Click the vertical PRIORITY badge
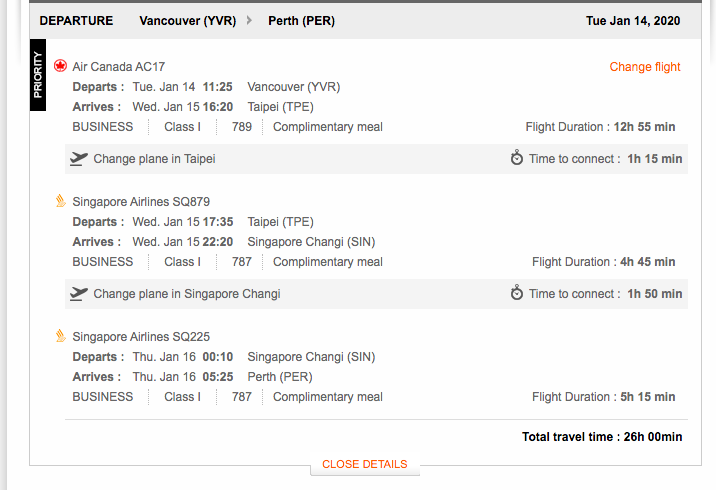This screenshot has height=490, width=716. click(38, 75)
